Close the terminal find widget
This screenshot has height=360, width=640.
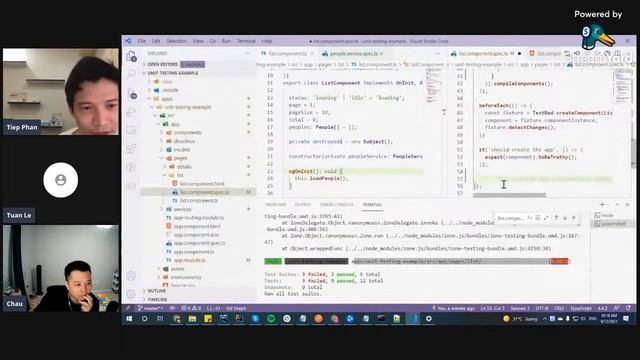574,218
